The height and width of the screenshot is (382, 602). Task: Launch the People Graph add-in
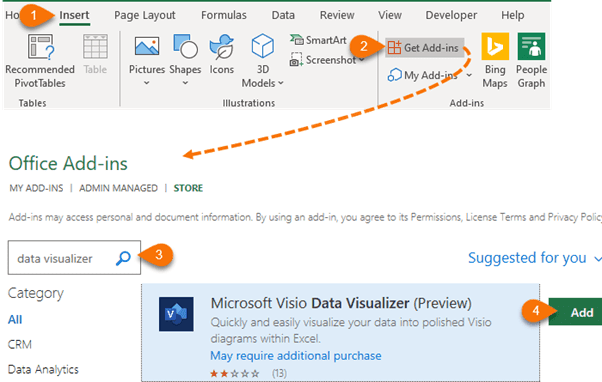531,61
